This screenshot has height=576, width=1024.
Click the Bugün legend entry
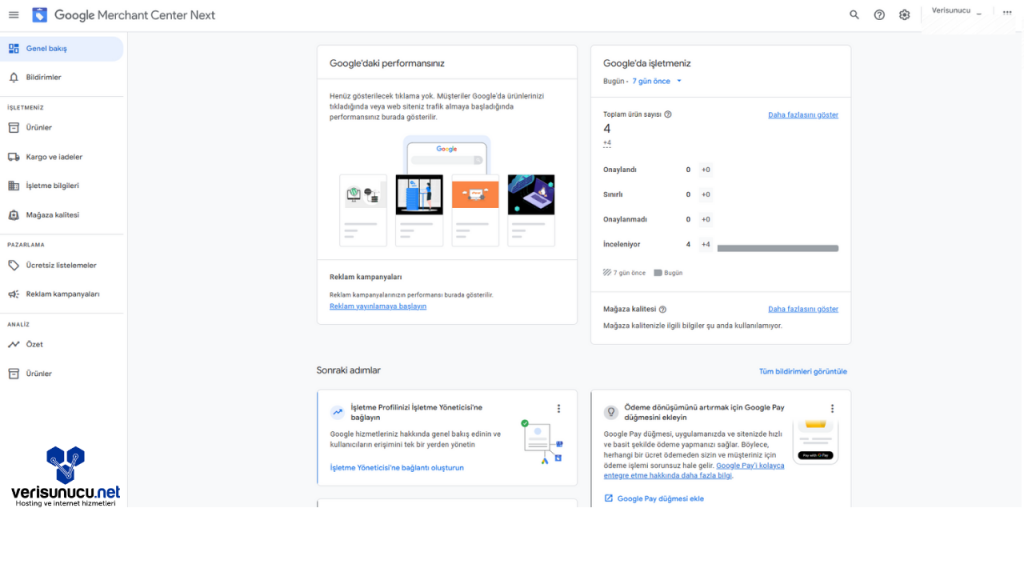pos(668,273)
